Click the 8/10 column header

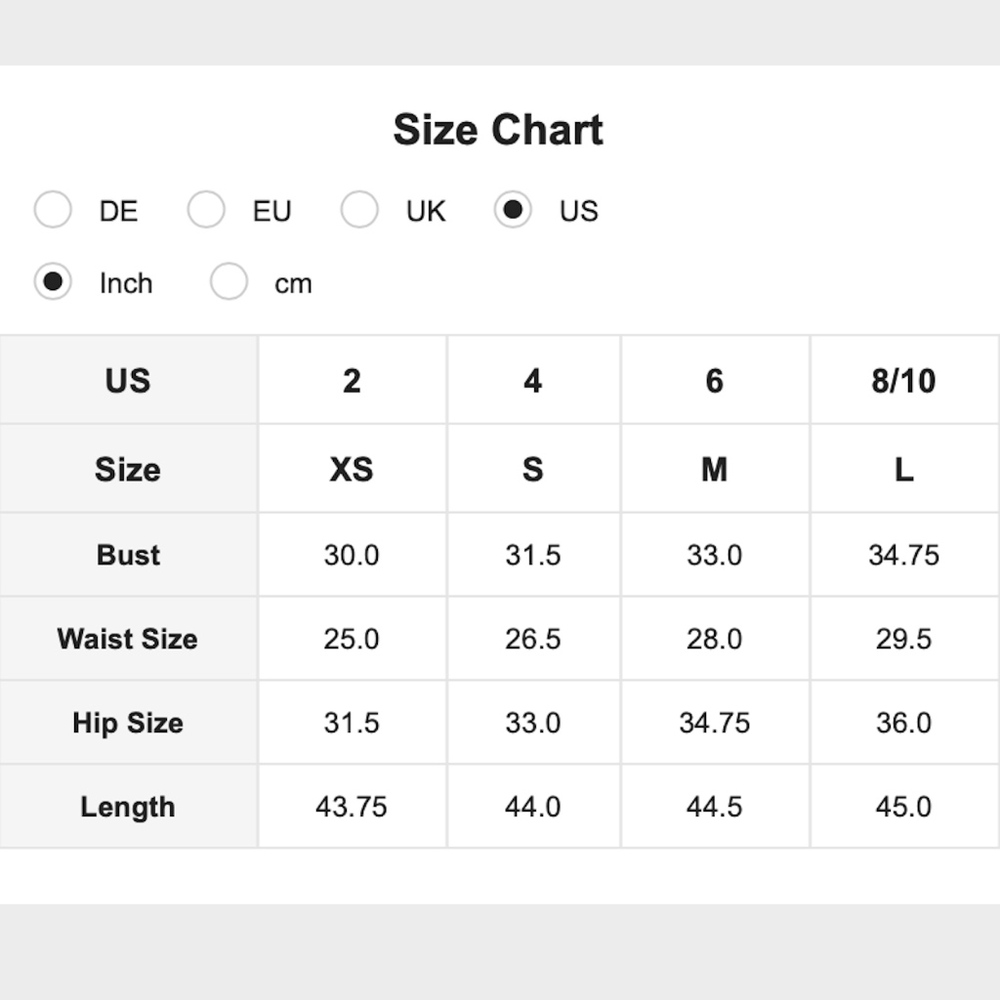pyautogui.click(x=904, y=380)
